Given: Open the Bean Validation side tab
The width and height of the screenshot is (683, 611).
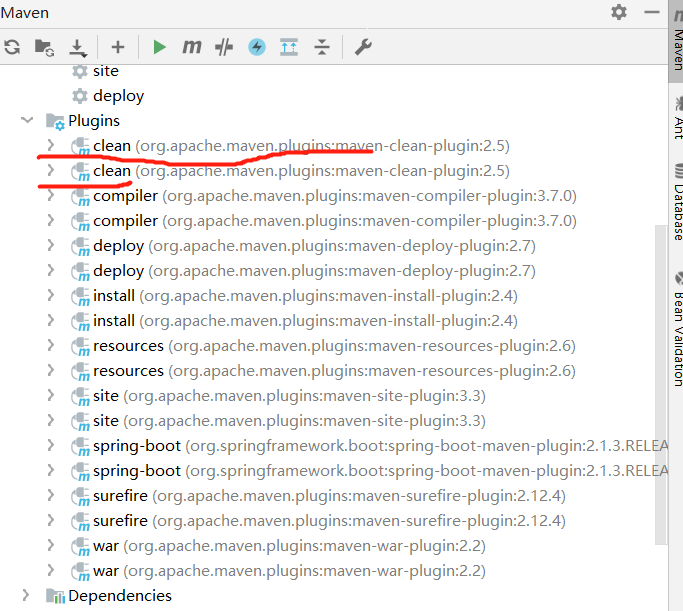Looking at the screenshot, I should 678,330.
